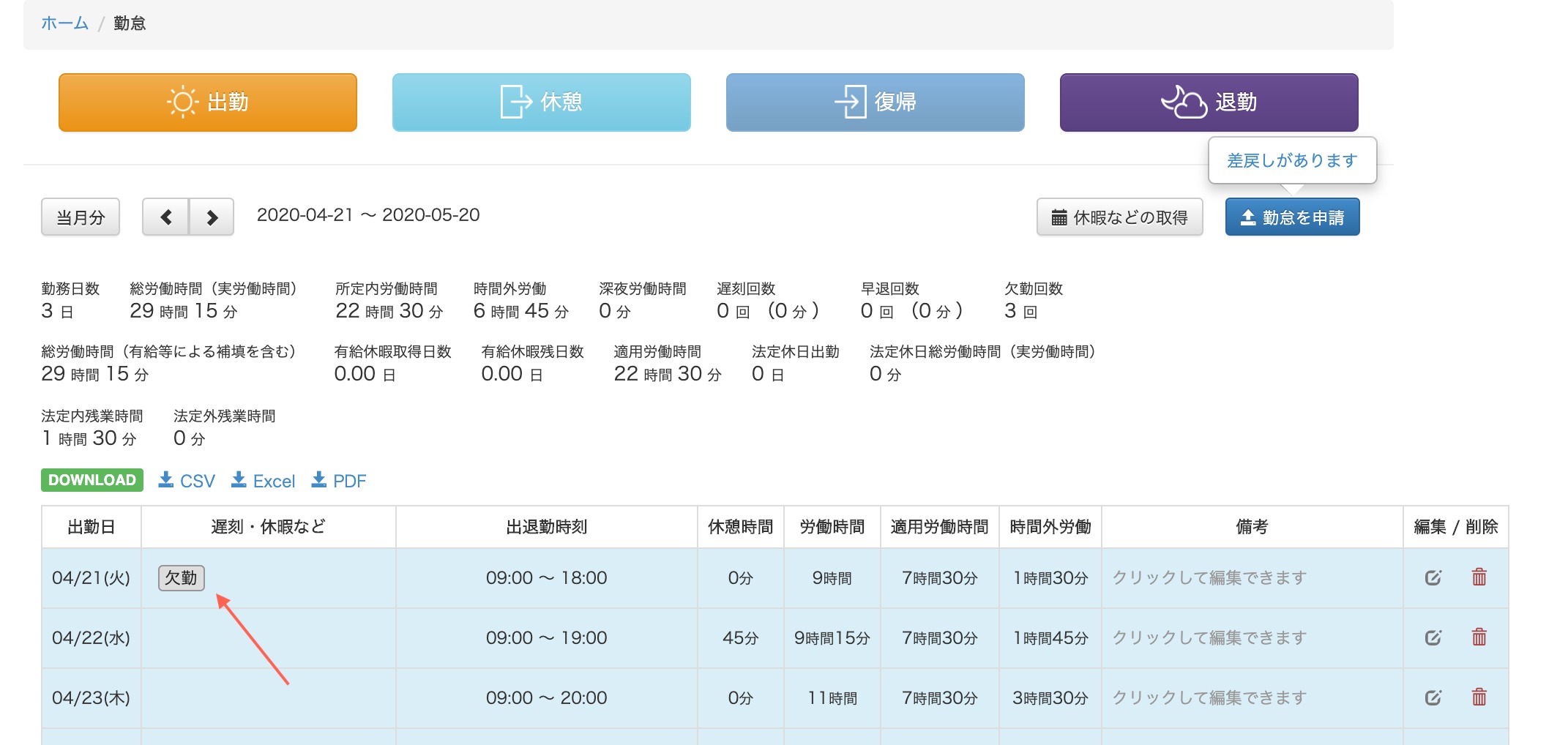
Task: Click the green DOWNLOAD label
Action: click(92, 480)
